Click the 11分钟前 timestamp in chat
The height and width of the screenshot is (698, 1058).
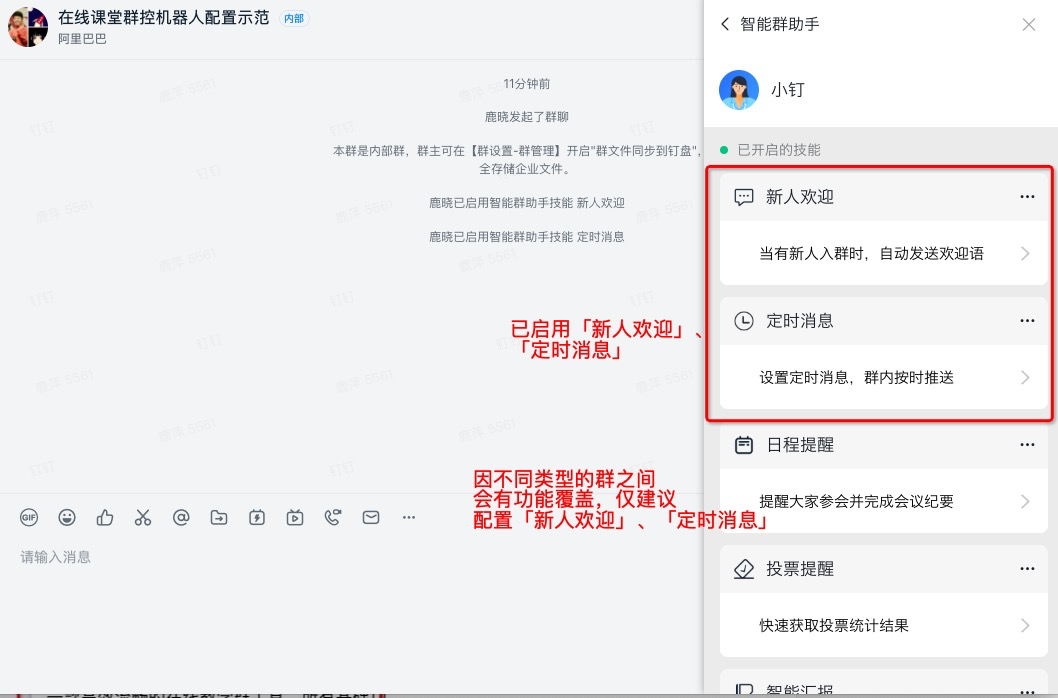click(527, 84)
